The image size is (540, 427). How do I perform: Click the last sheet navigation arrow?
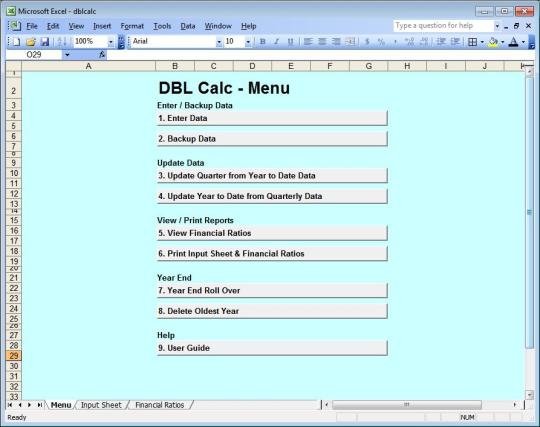40,405
